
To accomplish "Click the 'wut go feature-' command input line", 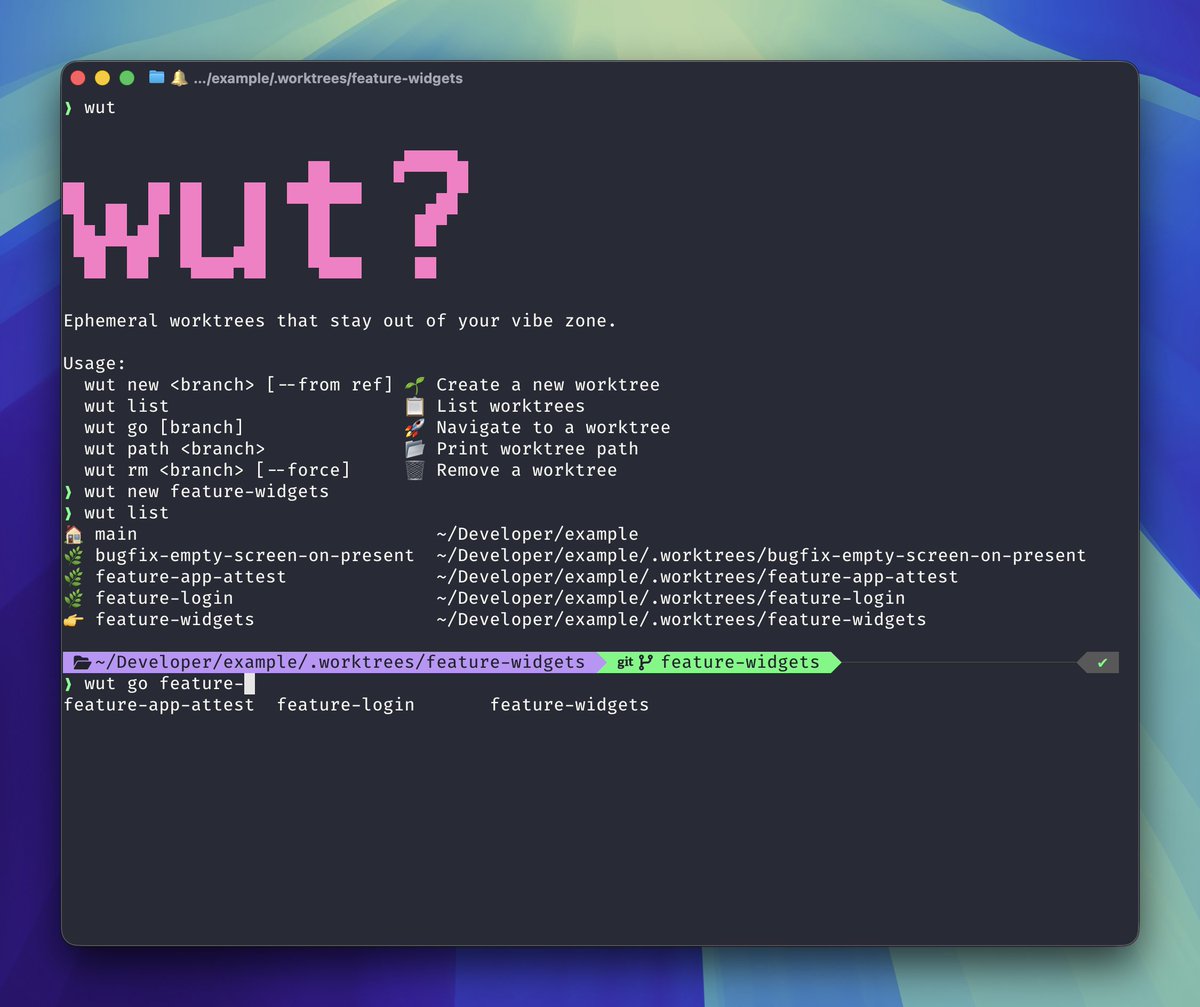I will coord(160,684).
